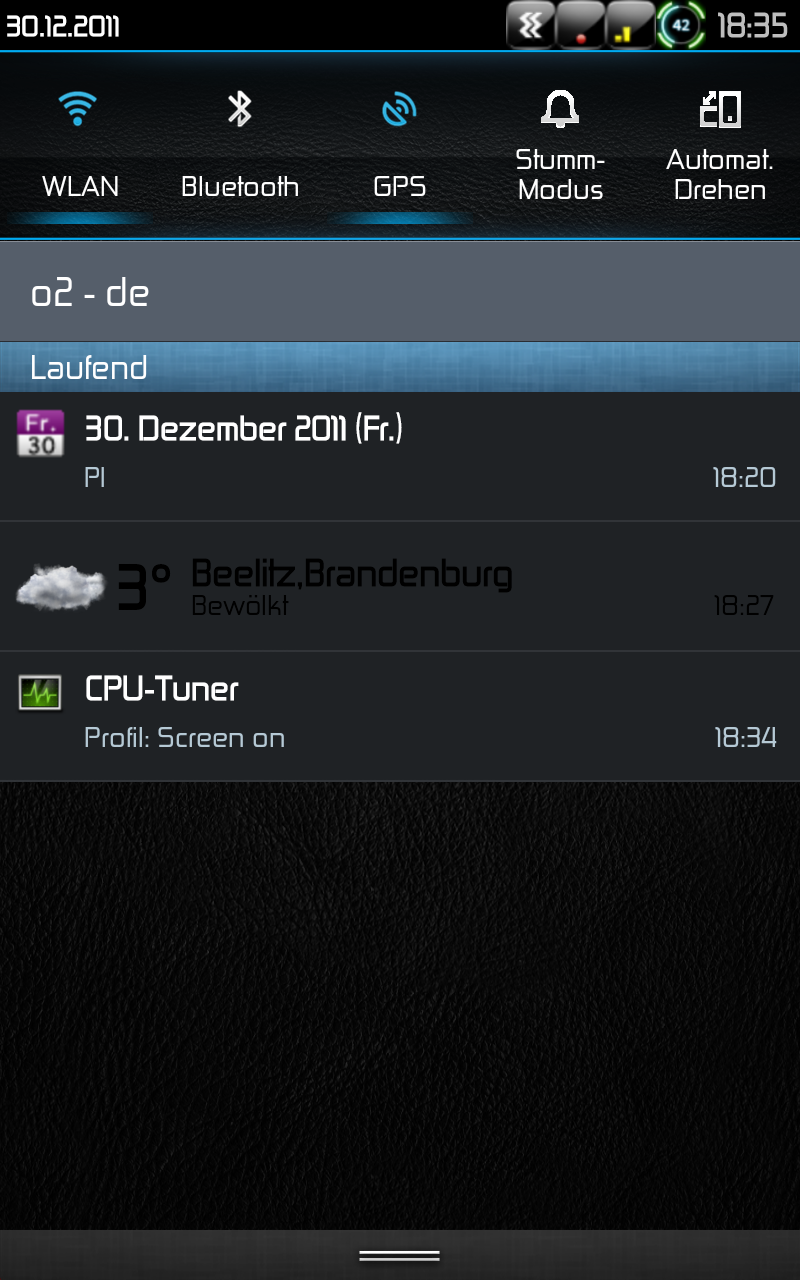
Task: Select the Profil: Screen on entry
Action: click(x=185, y=738)
